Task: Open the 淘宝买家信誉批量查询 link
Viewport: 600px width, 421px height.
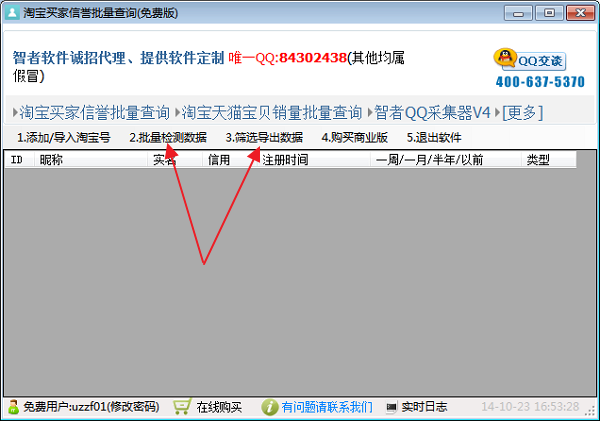Action: [x=95, y=113]
